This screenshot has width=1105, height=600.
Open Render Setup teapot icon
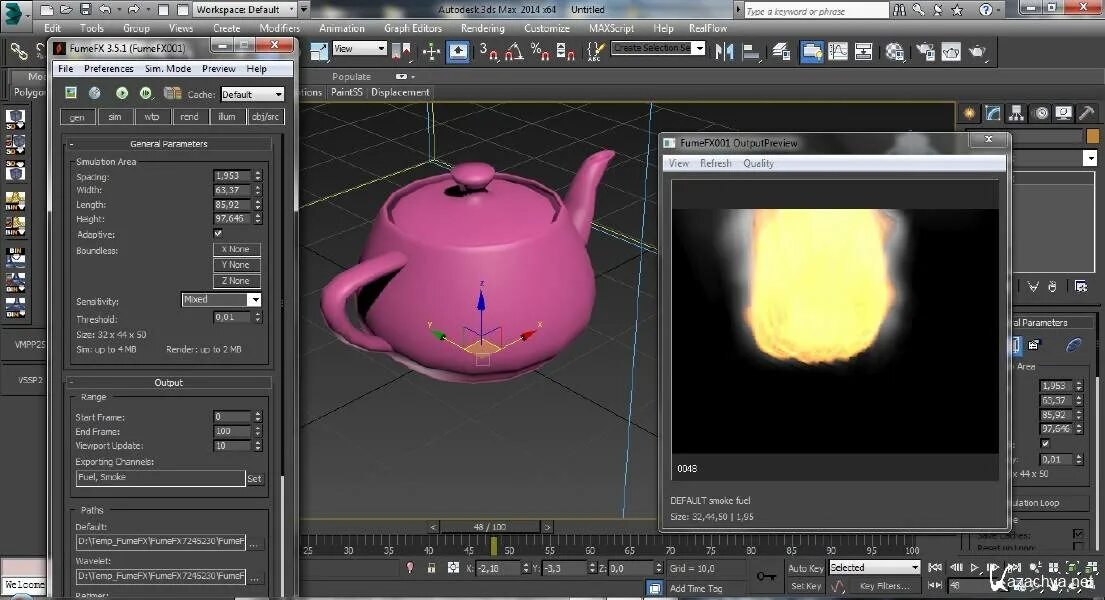point(925,51)
